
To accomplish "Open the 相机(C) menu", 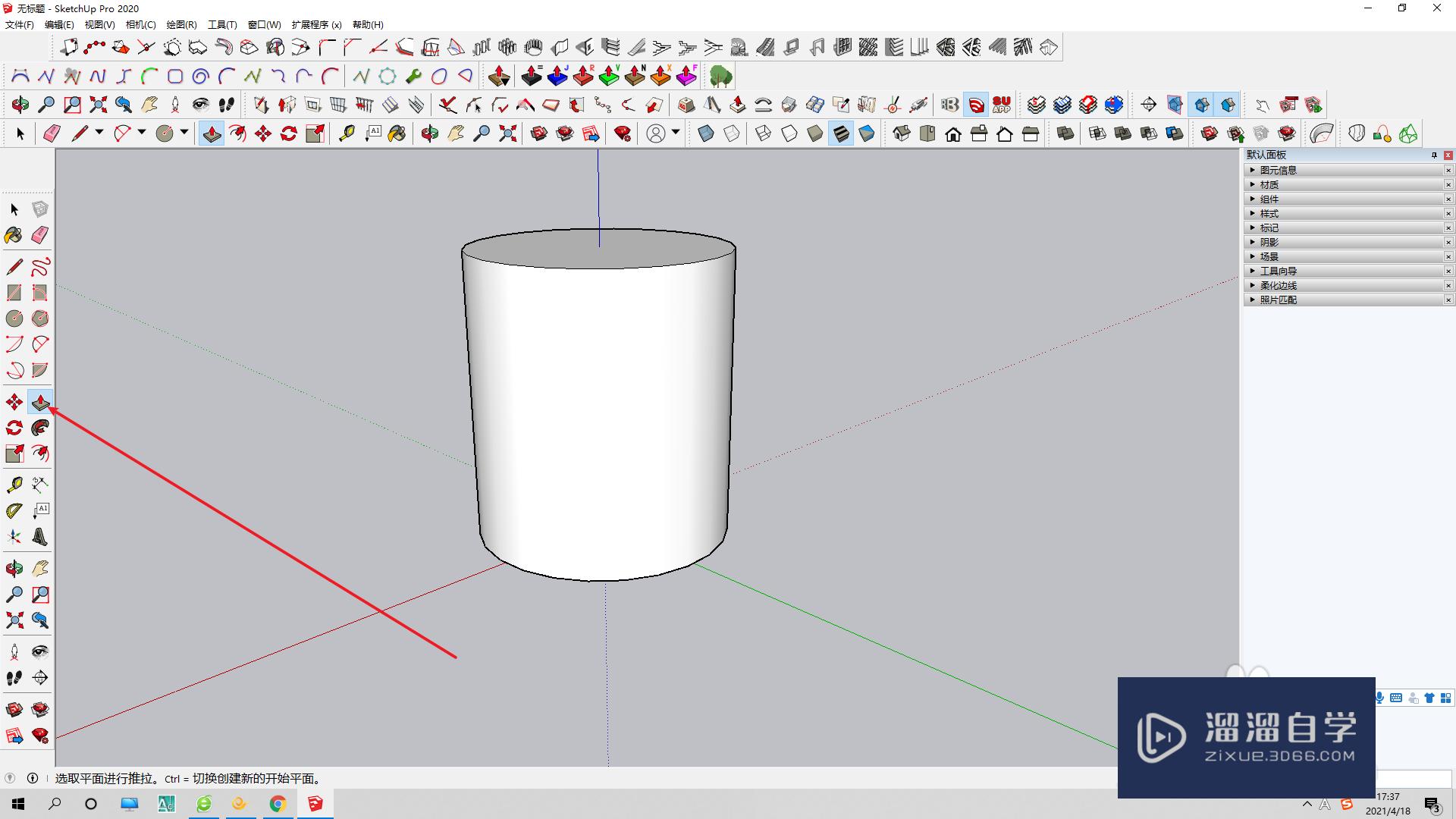I will (140, 24).
